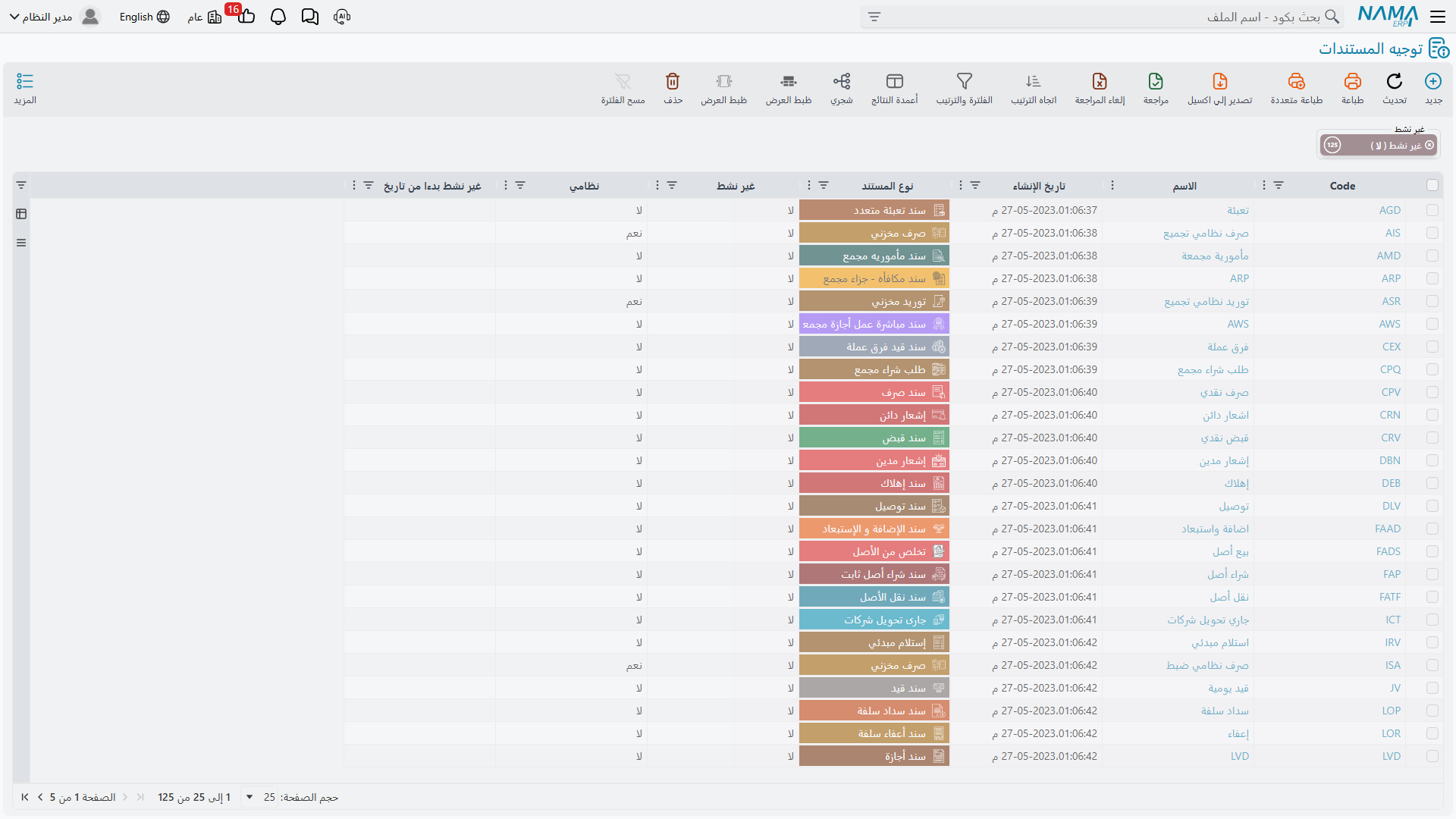This screenshot has width=1456, height=819.
Task: Open the page size 25 dropdown
Action: click(259, 798)
